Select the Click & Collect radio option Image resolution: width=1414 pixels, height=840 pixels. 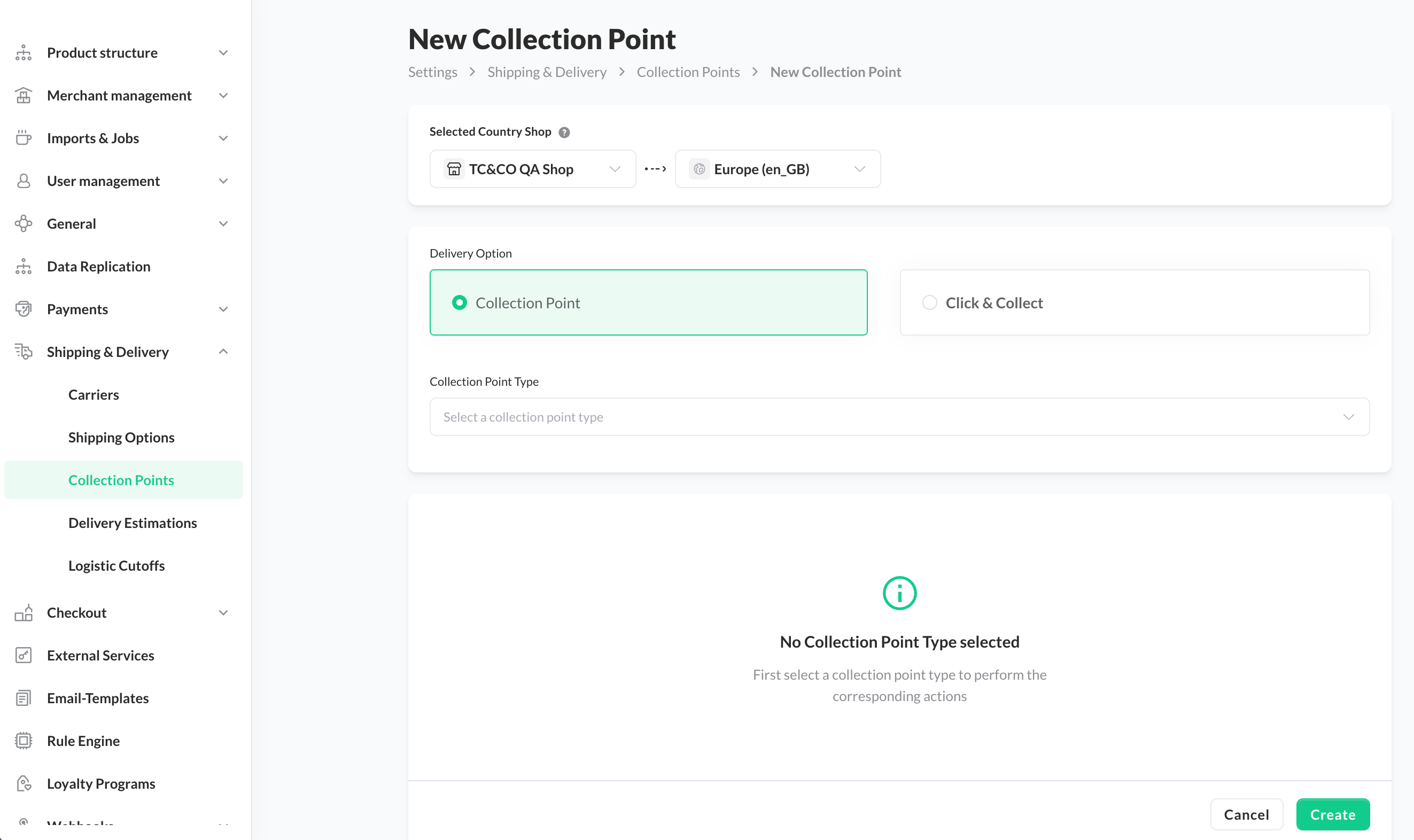click(929, 303)
